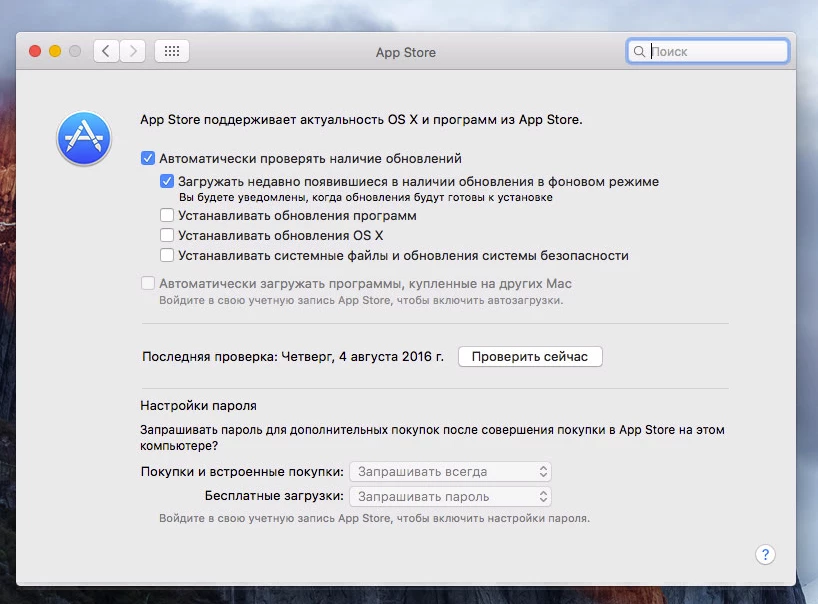This screenshot has width=818, height=604.
Task: Uncheck Загружать недавно появившиеся обновления checkbox
Action: [x=166, y=182]
